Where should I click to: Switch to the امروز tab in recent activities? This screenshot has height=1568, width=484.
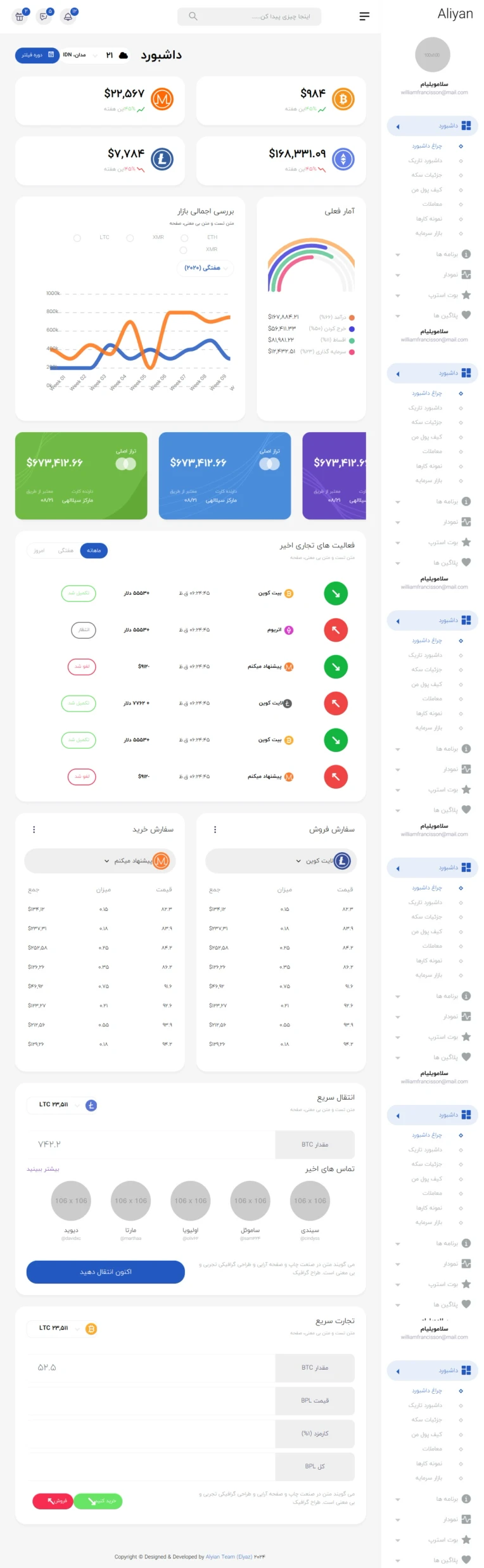39,551
